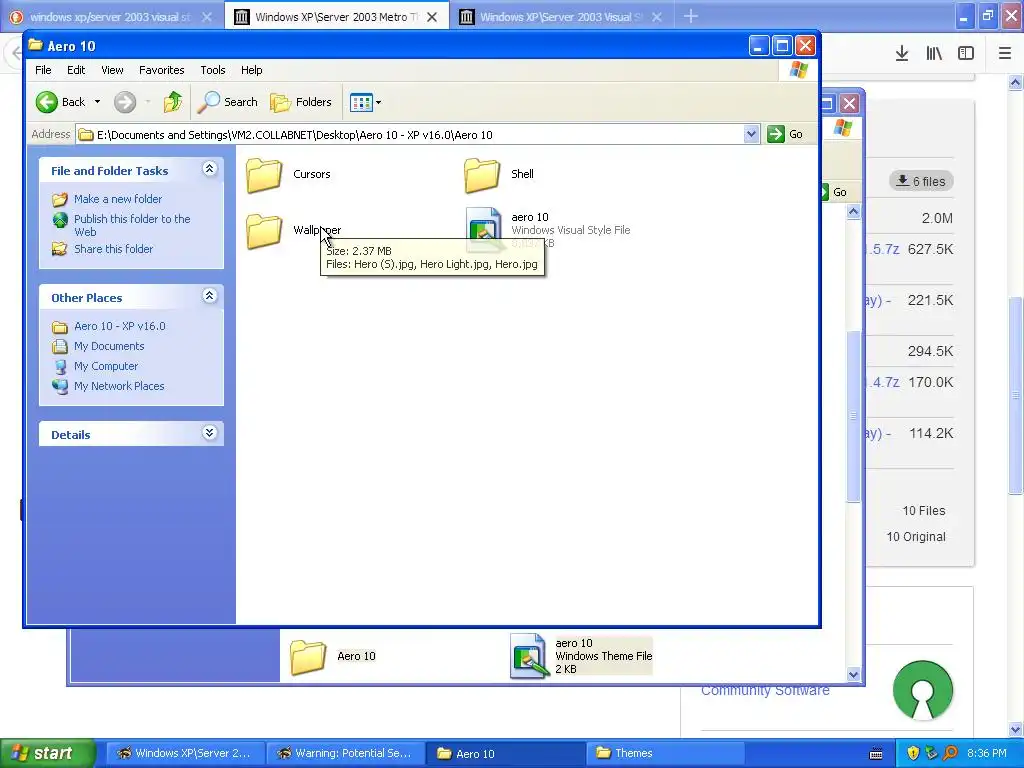Expand the address bar dropdown arrow
Screen dimensions: 1024x768
pyautogui.click(x=752, y=135)
